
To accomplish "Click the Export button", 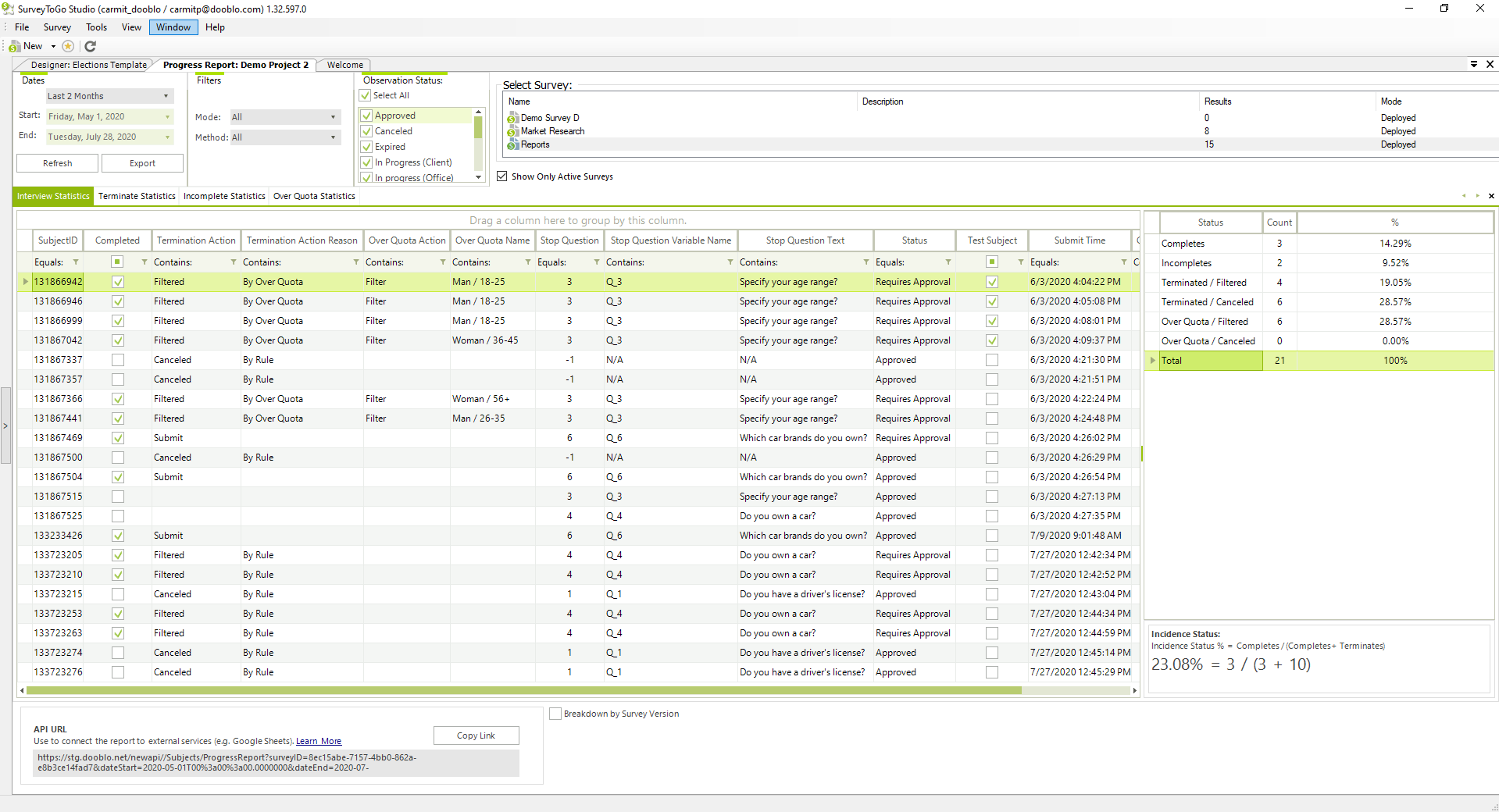I will [x=142, y=163].
